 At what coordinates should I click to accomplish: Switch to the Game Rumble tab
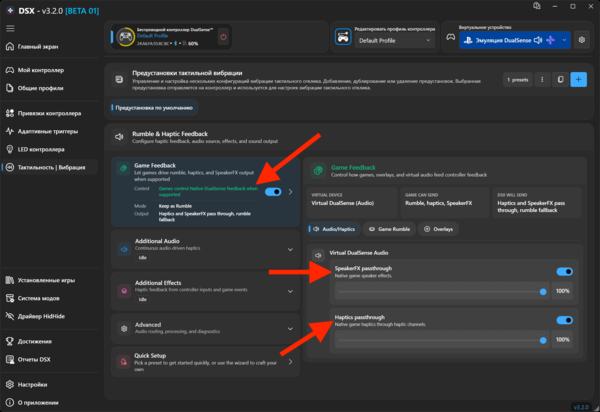(389, 229)
